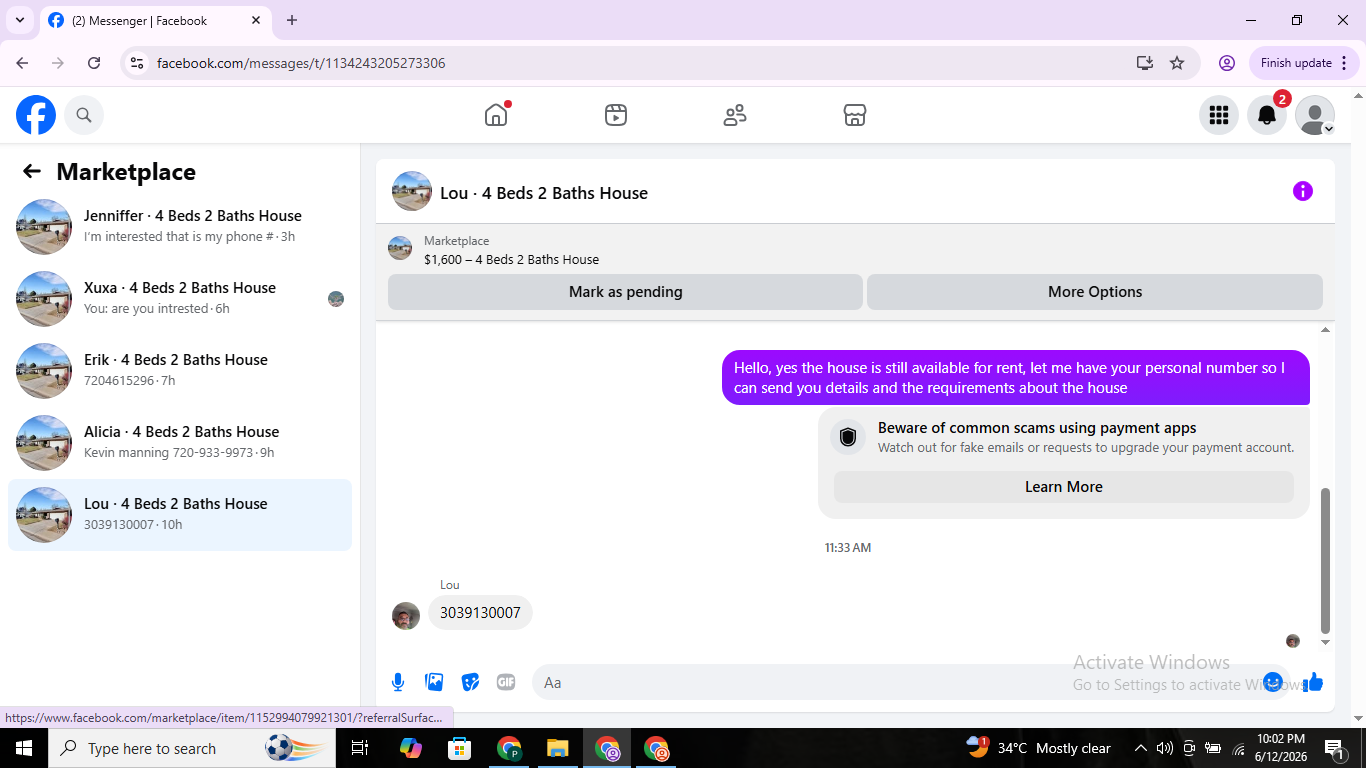1366x768 pixels.
Task: Open Alicia's 4 Beds 2 Baths conversation
Action: (180, 443)
